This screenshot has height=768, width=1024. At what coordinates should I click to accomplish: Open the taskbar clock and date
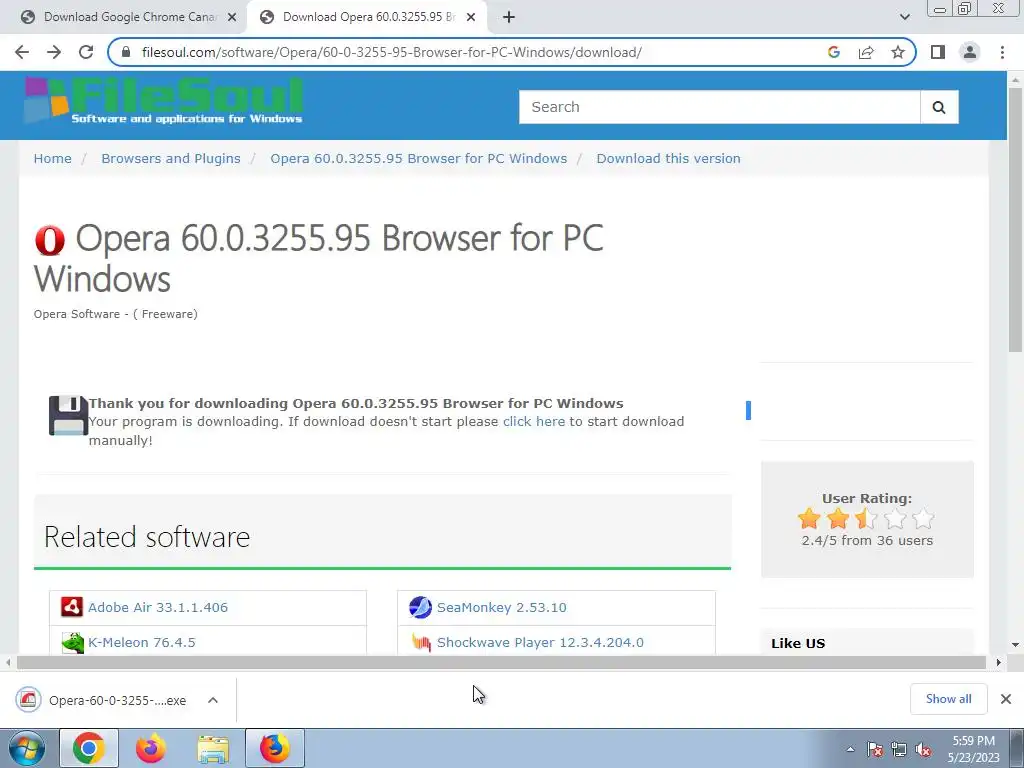point(974,749)
